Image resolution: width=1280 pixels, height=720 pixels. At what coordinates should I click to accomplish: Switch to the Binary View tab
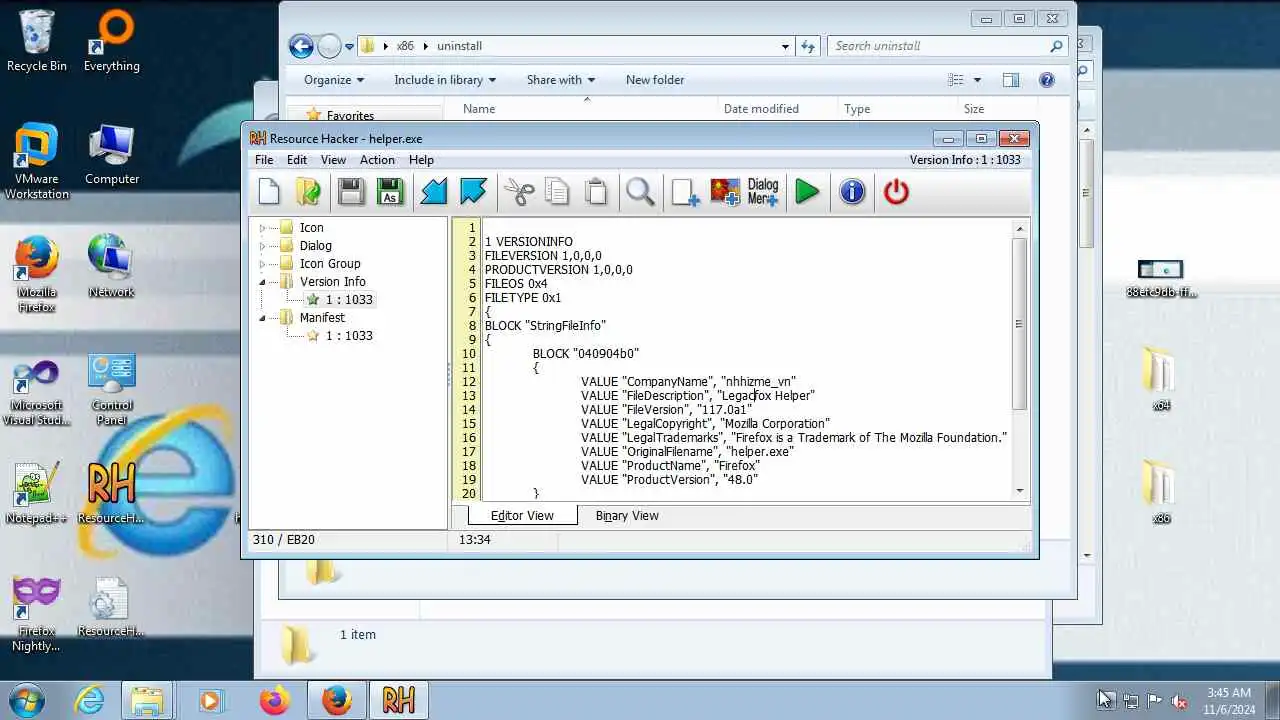(x=627, y=516)
